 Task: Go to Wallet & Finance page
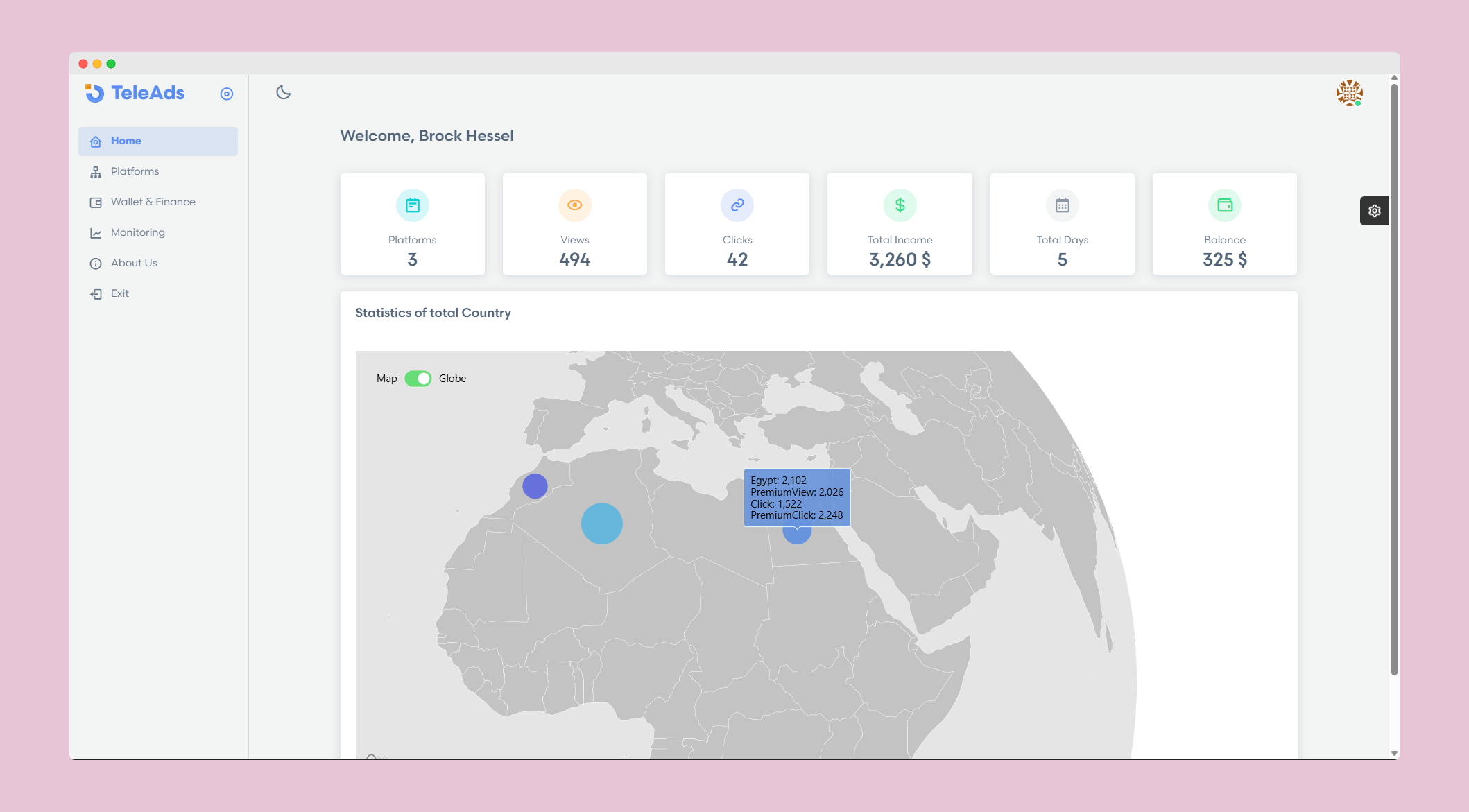point(153,202)
